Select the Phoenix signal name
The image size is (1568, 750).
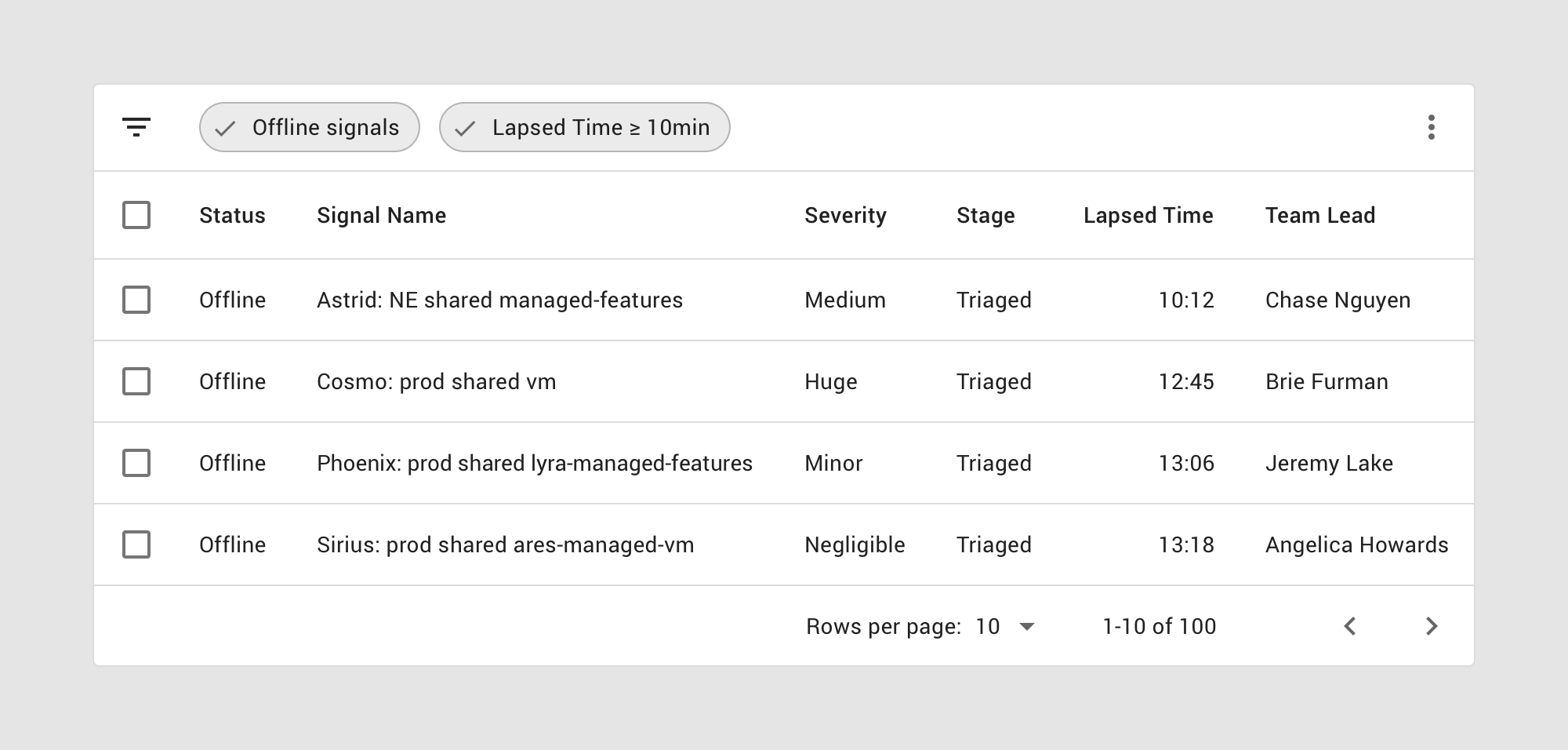click(534, 463)
